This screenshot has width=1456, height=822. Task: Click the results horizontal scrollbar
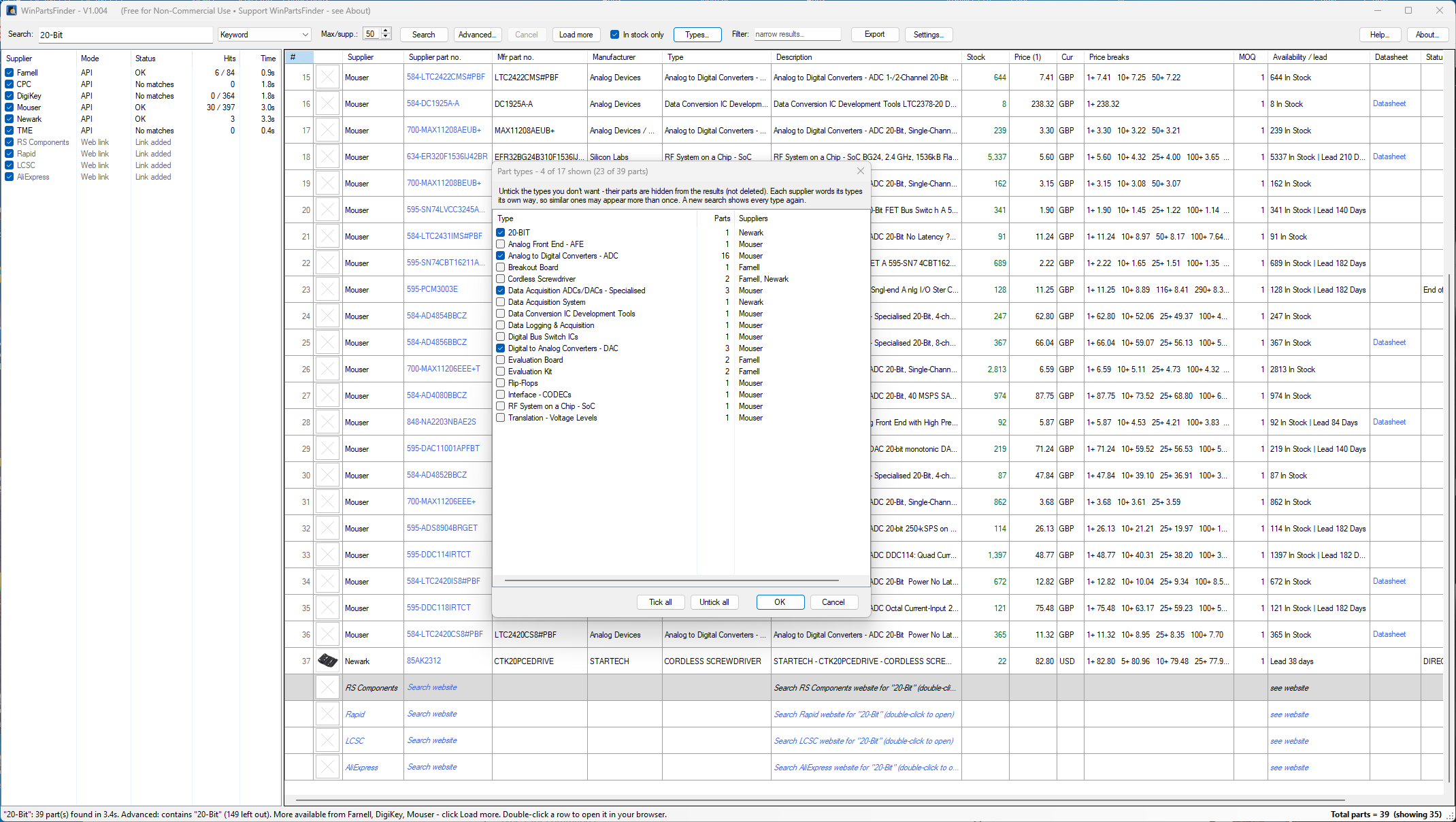tap(820, 800)
